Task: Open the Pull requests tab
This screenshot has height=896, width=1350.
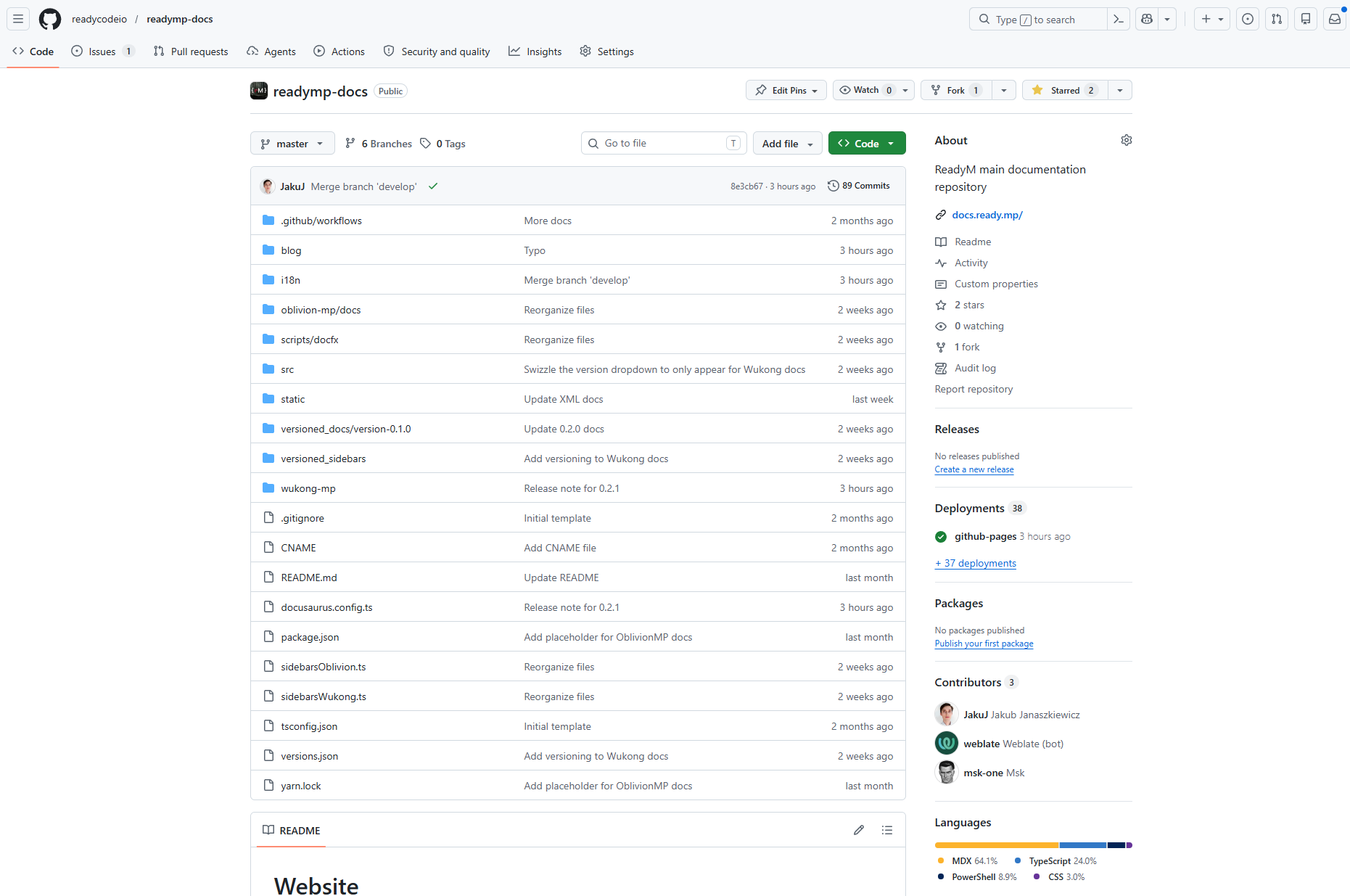Action: 191,52
